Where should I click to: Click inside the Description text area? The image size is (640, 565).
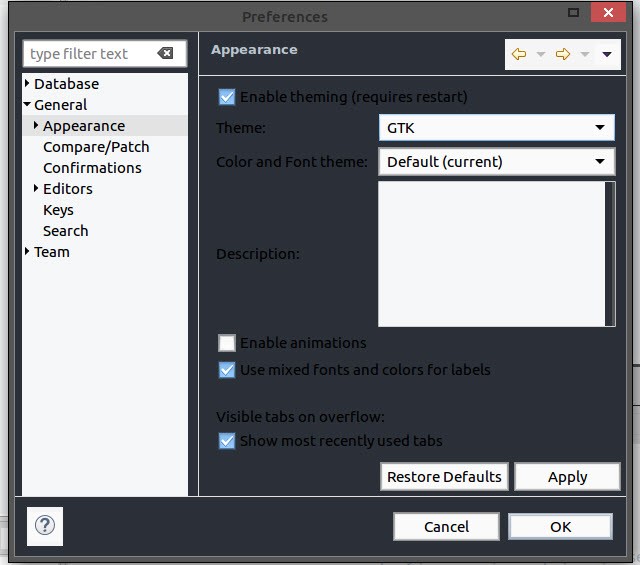(492, 254)
